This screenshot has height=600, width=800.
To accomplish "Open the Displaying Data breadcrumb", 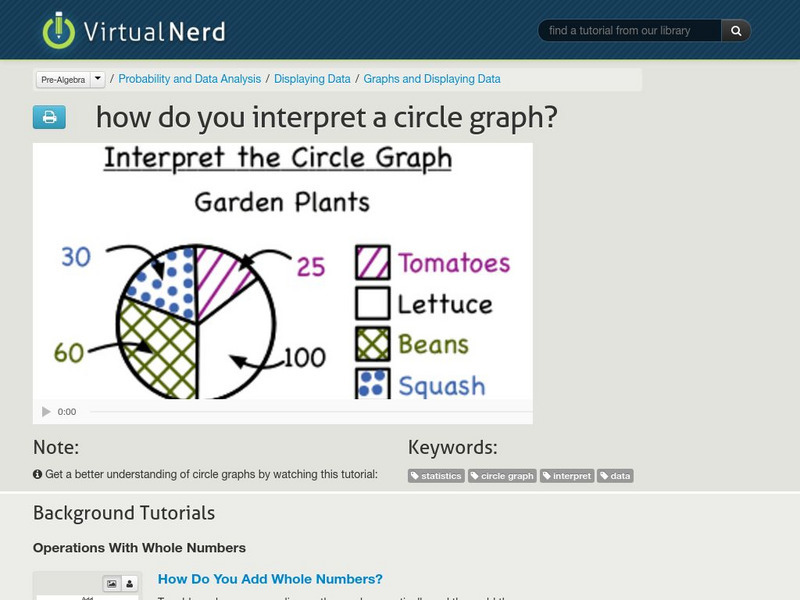I will coord(312,79).
